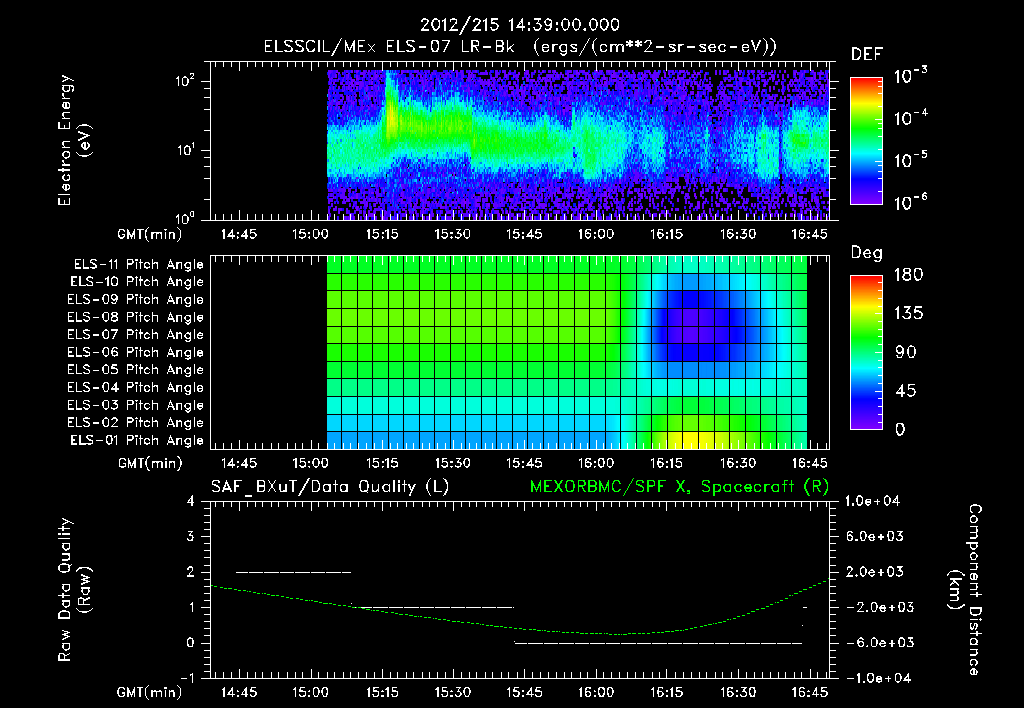
Task: Click the ELSSCIL/MEx ELS-07 LR-Bk panel title
Action: (520, 47)
